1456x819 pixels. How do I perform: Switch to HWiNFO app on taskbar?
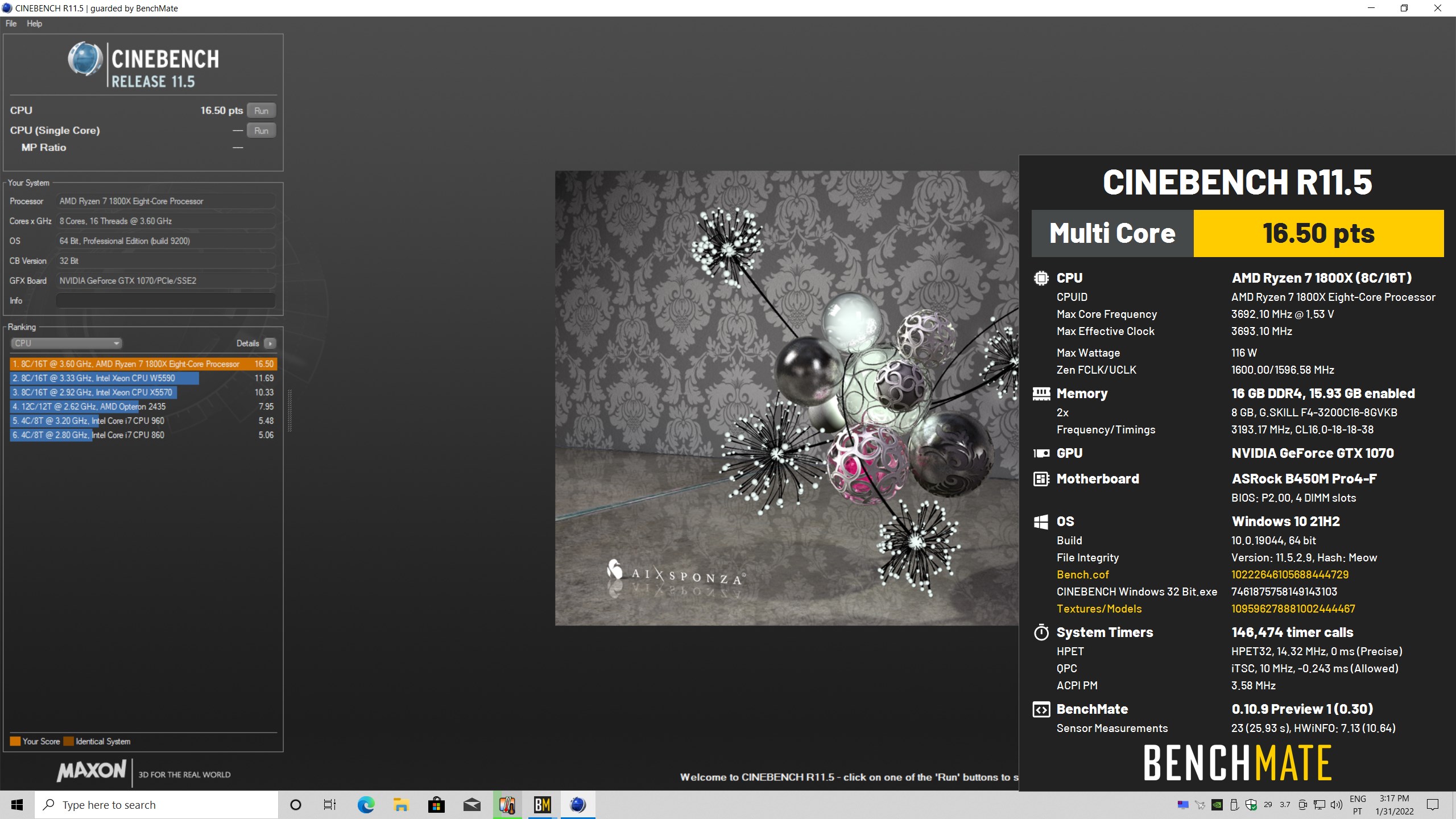click(507, 805)
